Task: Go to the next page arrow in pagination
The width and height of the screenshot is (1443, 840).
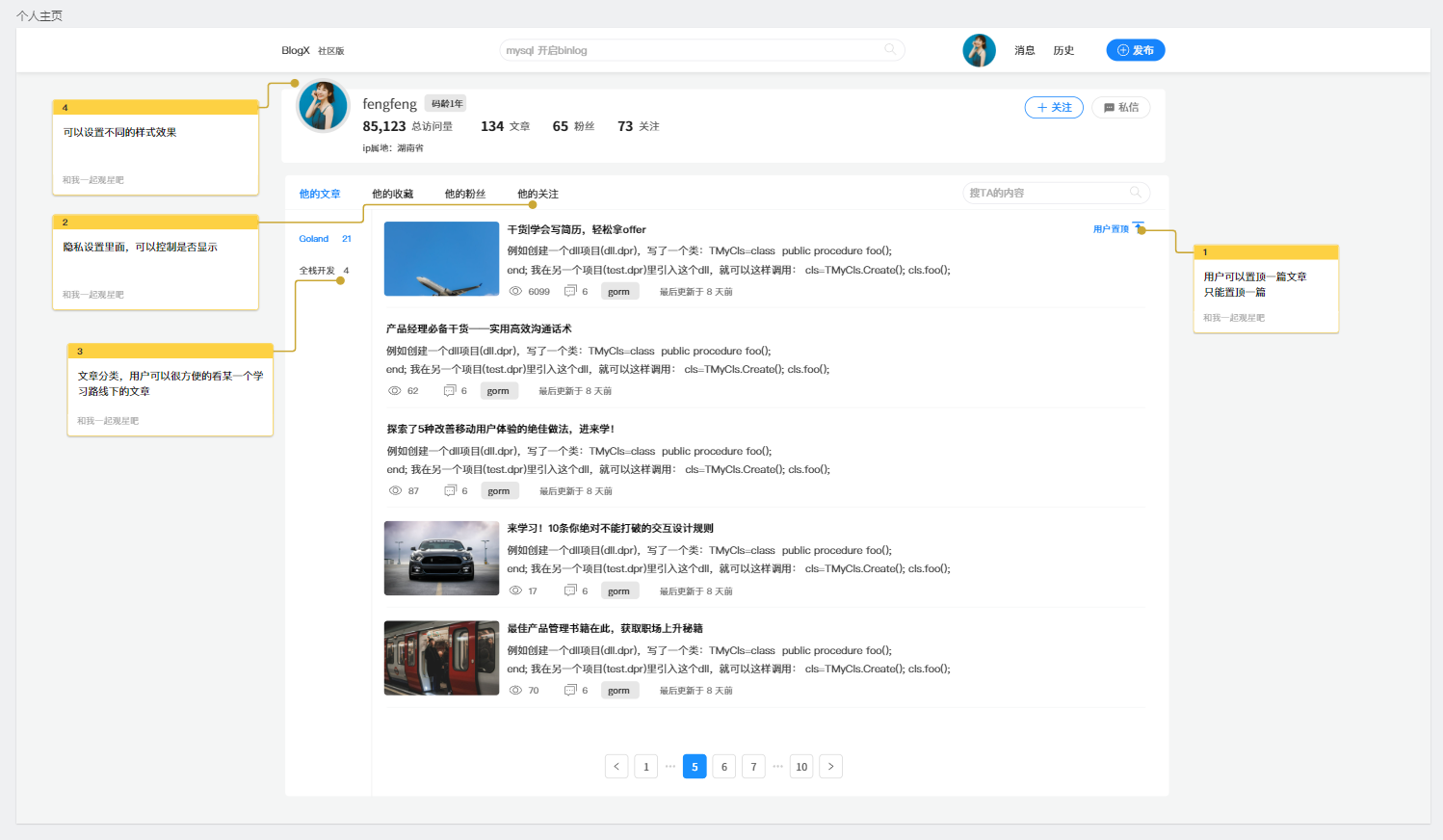Action: pyautogui.click(x=830, y=767)
